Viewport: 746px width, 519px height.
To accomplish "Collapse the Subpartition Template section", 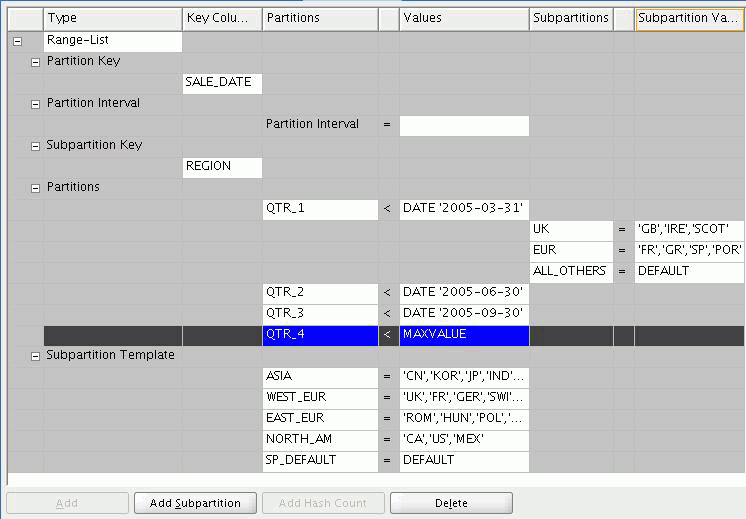I will click(36, 356).
